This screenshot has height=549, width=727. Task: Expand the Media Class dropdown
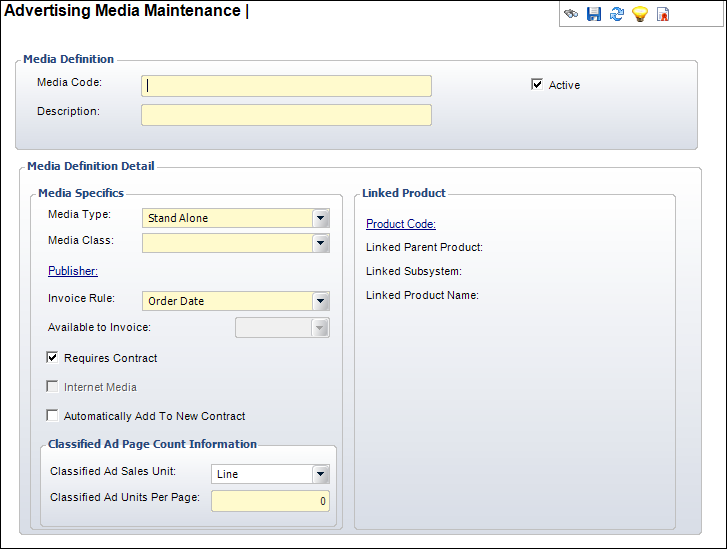(x=320, y=242)
